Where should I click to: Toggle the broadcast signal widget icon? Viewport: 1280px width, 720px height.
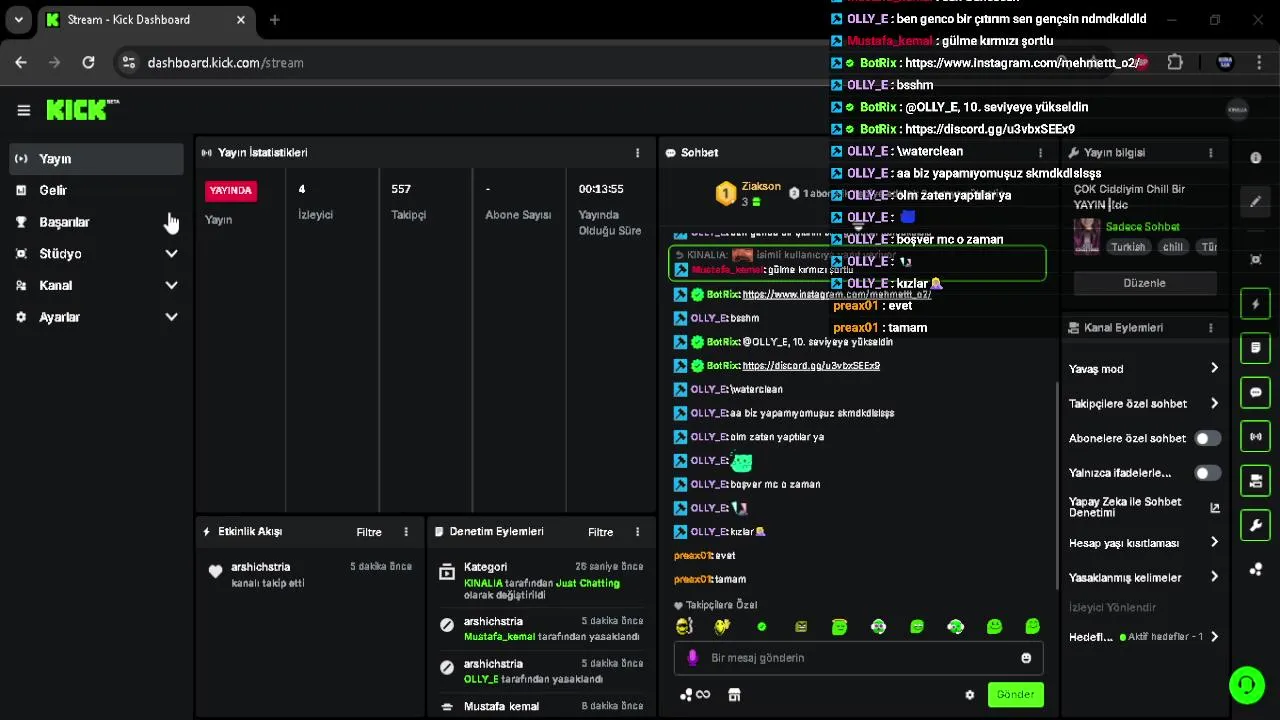pos(1256,436)
